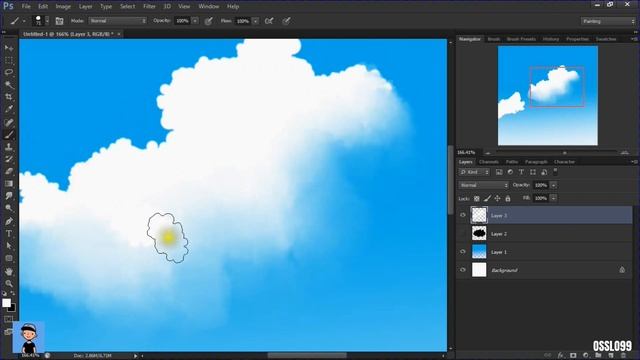640x360 pixels.
Task: Select the Eyedropper tool
Action: [x=9, y=109]
